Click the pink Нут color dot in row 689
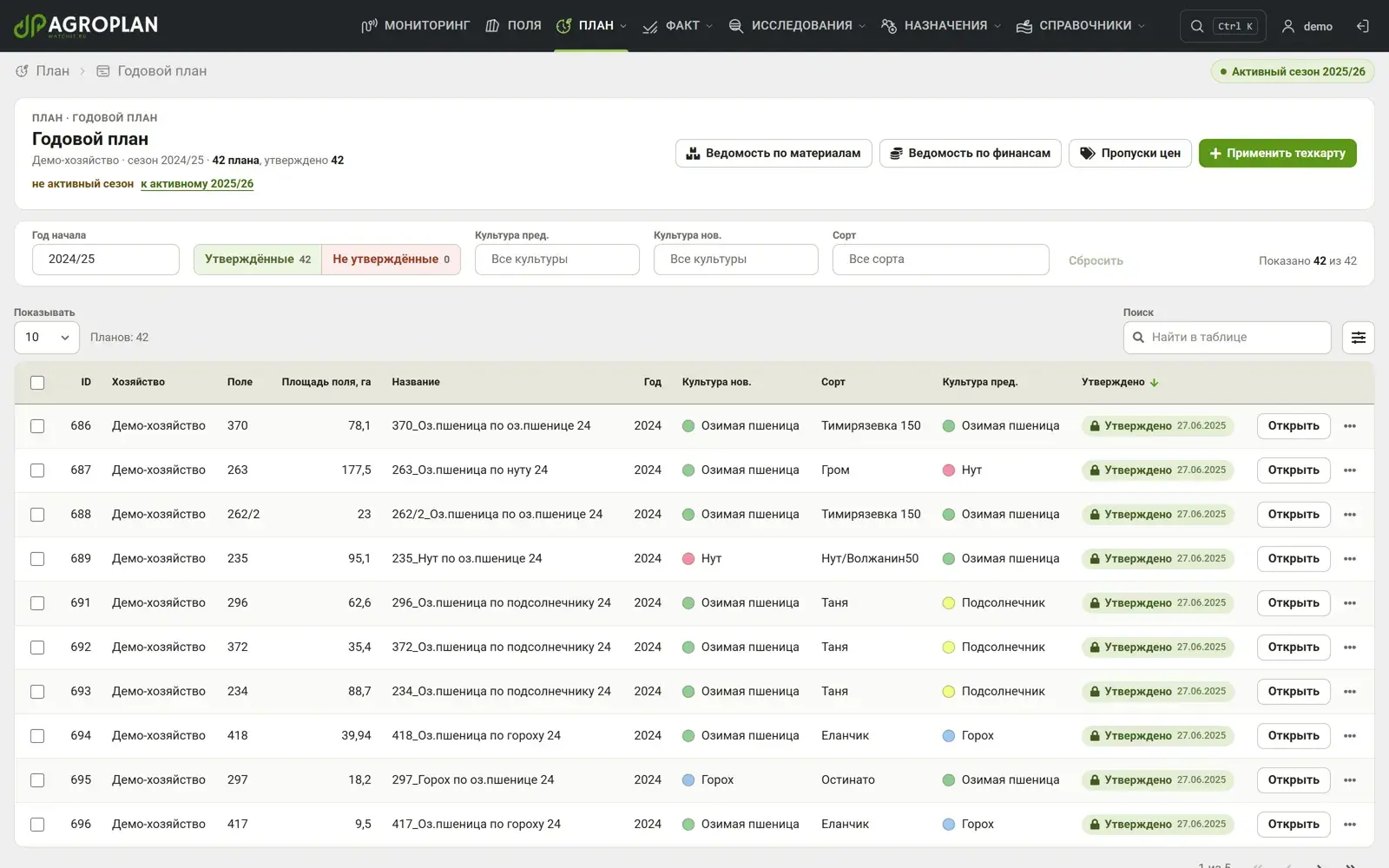This screenshot has width=1389, height=868. click(688, 559)
